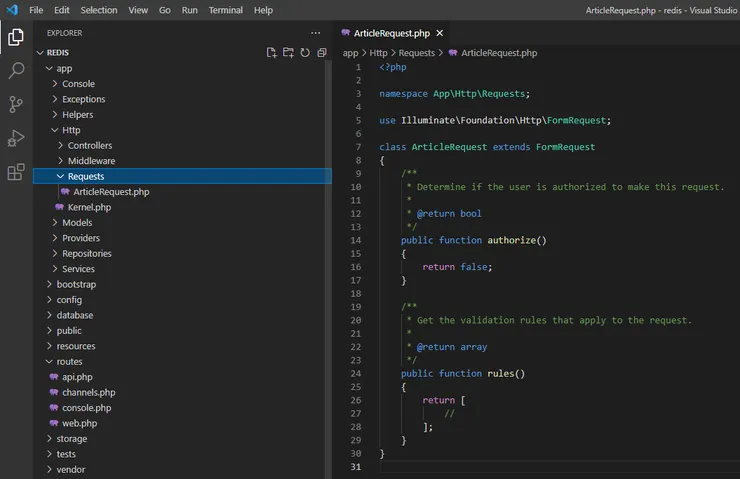740x479 pixels.
Task: Open the Extensions view
Action: [x=16, y=172]
